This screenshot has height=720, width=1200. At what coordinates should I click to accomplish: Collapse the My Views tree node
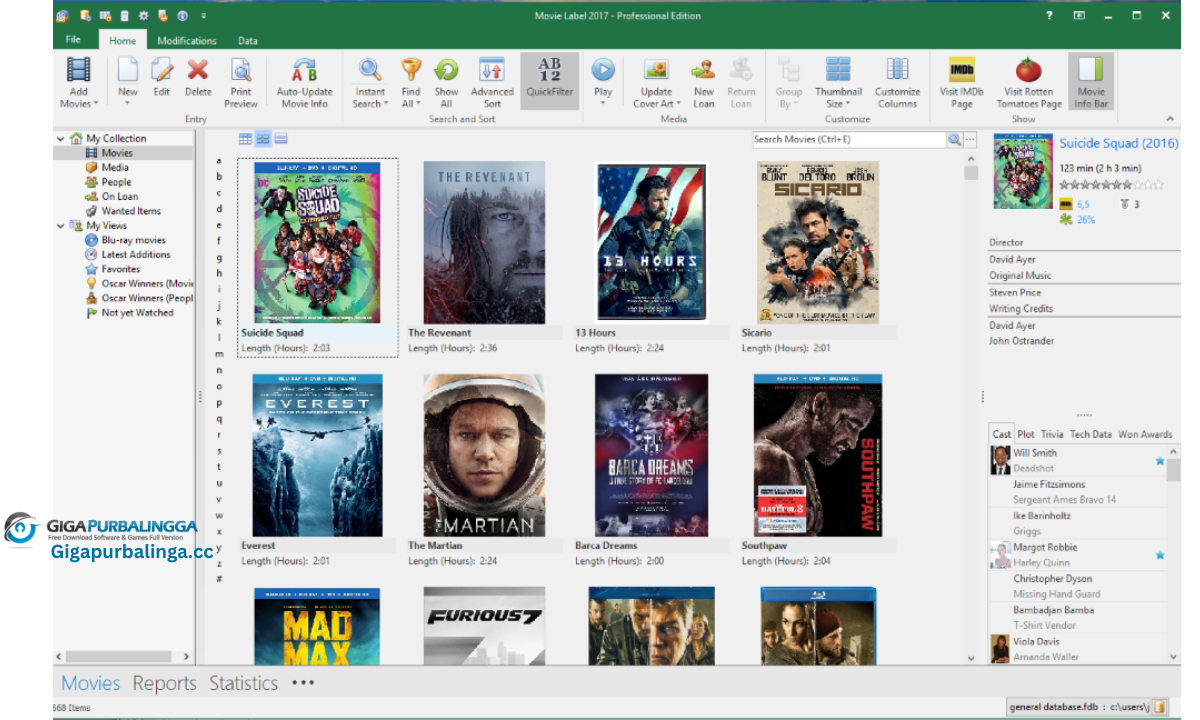pyautogui.click(x=61, y=226)
